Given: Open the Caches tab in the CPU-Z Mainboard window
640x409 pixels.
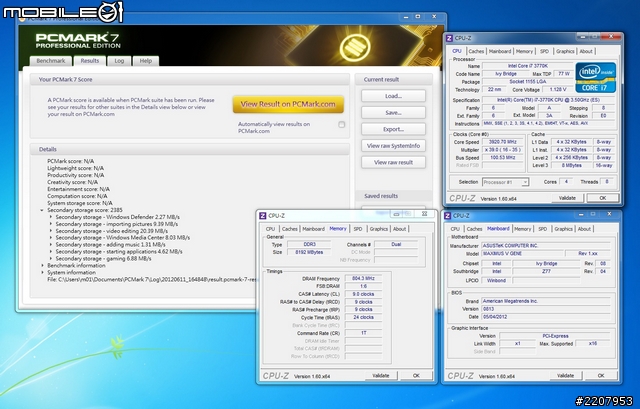Looking at the screenshot, I should [474, 229].
